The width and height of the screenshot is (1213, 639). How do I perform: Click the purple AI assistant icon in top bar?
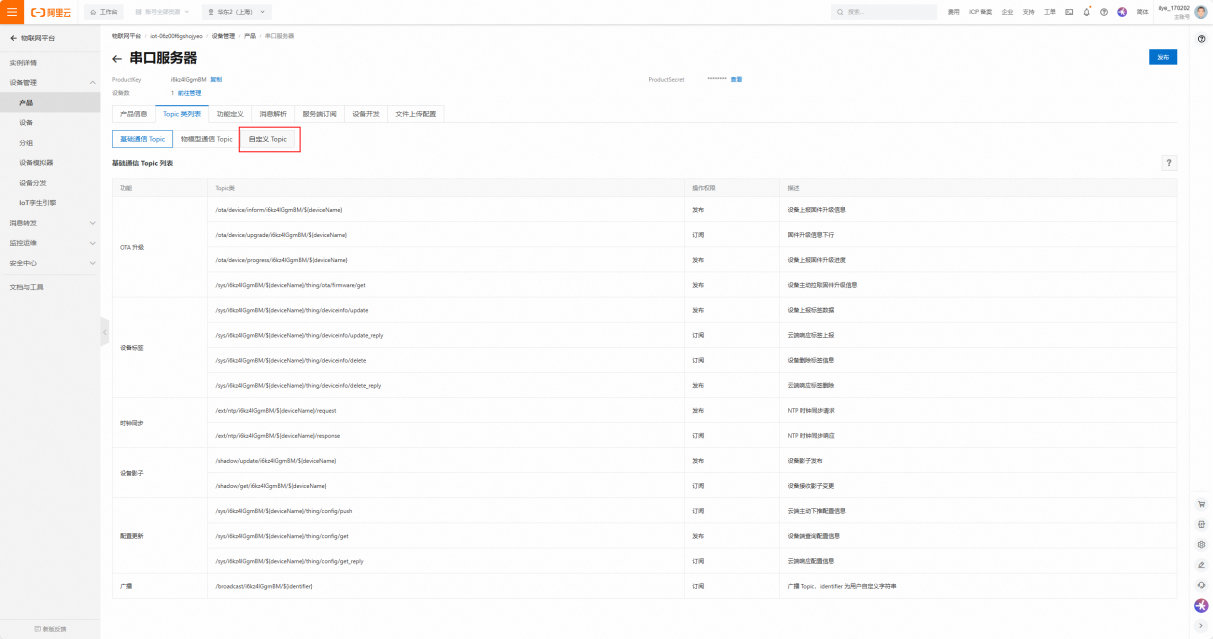(x=1121, y=12)
